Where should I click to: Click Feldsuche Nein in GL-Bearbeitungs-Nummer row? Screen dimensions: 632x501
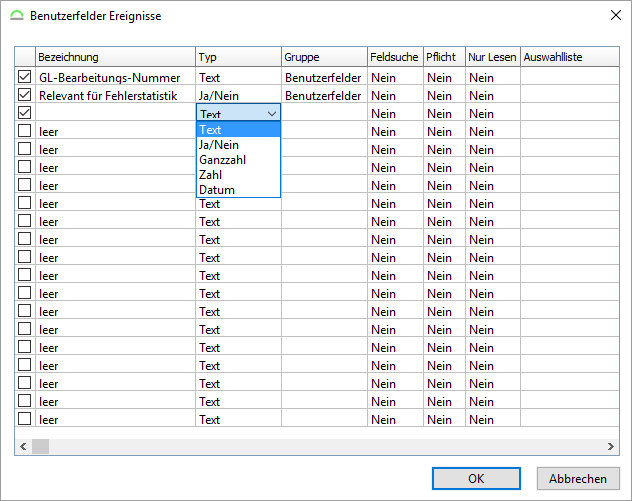395,76
